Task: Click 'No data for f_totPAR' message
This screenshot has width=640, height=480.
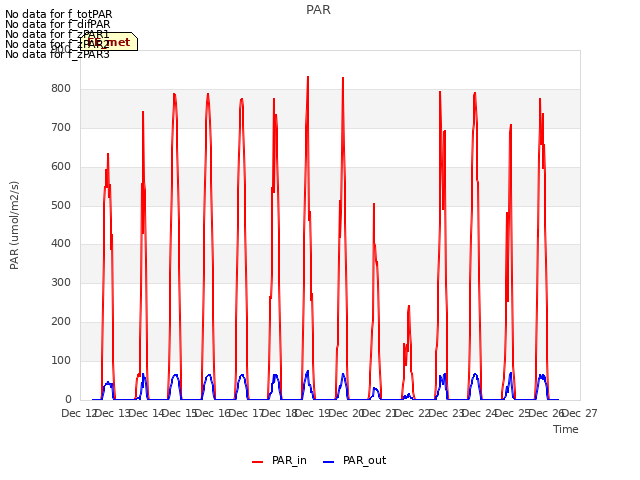Action: coord(58,14)
